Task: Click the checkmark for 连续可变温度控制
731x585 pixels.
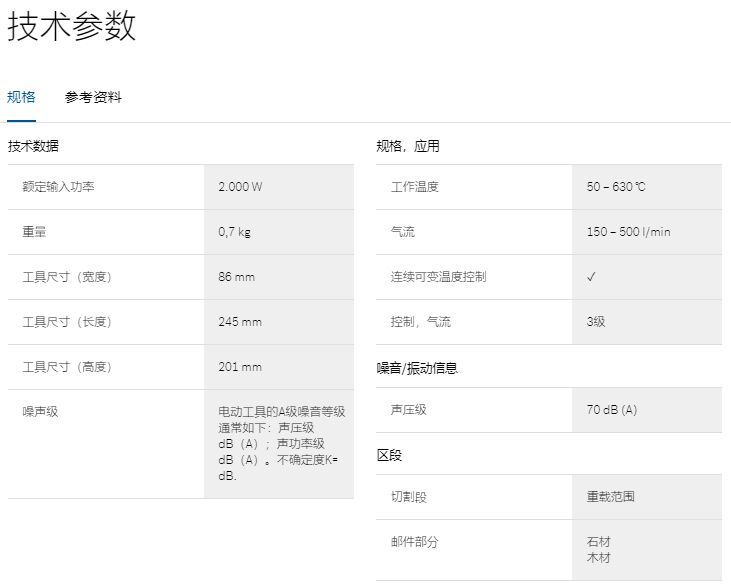Action: click(591, 277)
